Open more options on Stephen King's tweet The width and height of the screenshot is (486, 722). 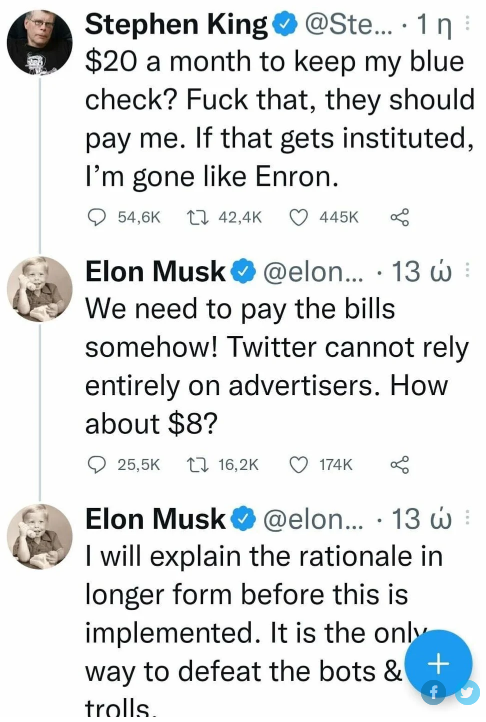pos(467,23)
